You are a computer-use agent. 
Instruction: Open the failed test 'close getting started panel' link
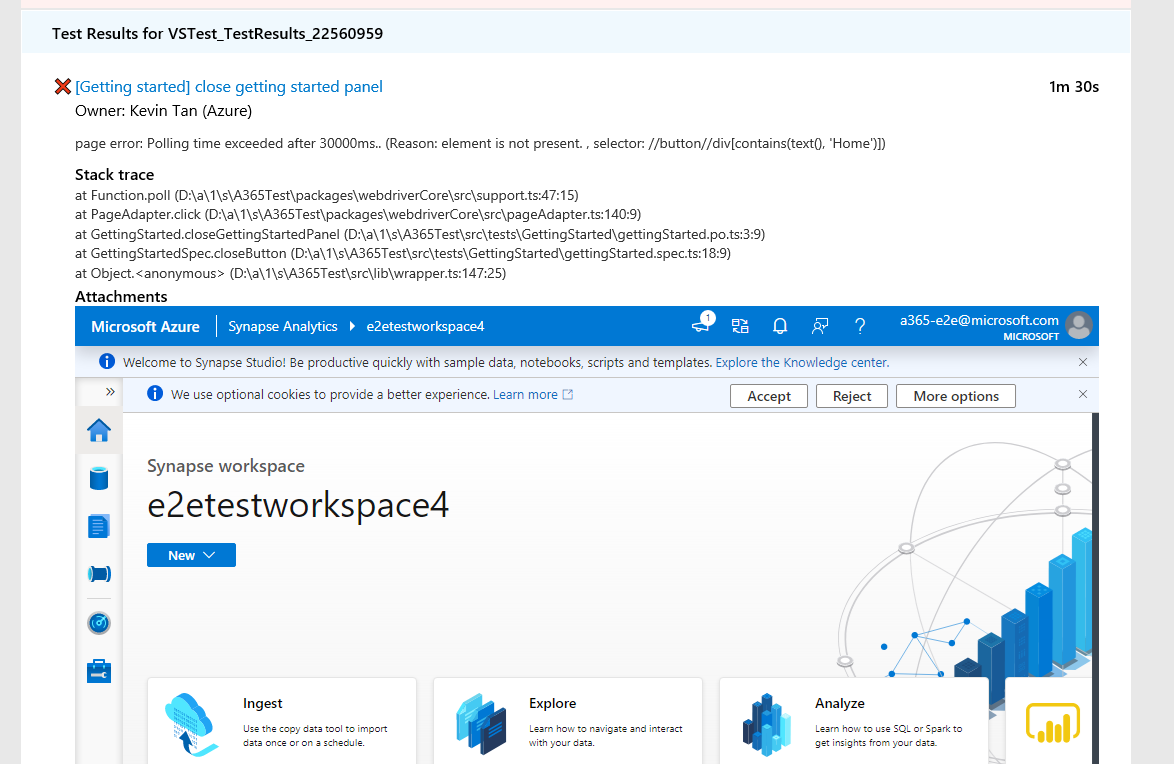coord(228,87)
